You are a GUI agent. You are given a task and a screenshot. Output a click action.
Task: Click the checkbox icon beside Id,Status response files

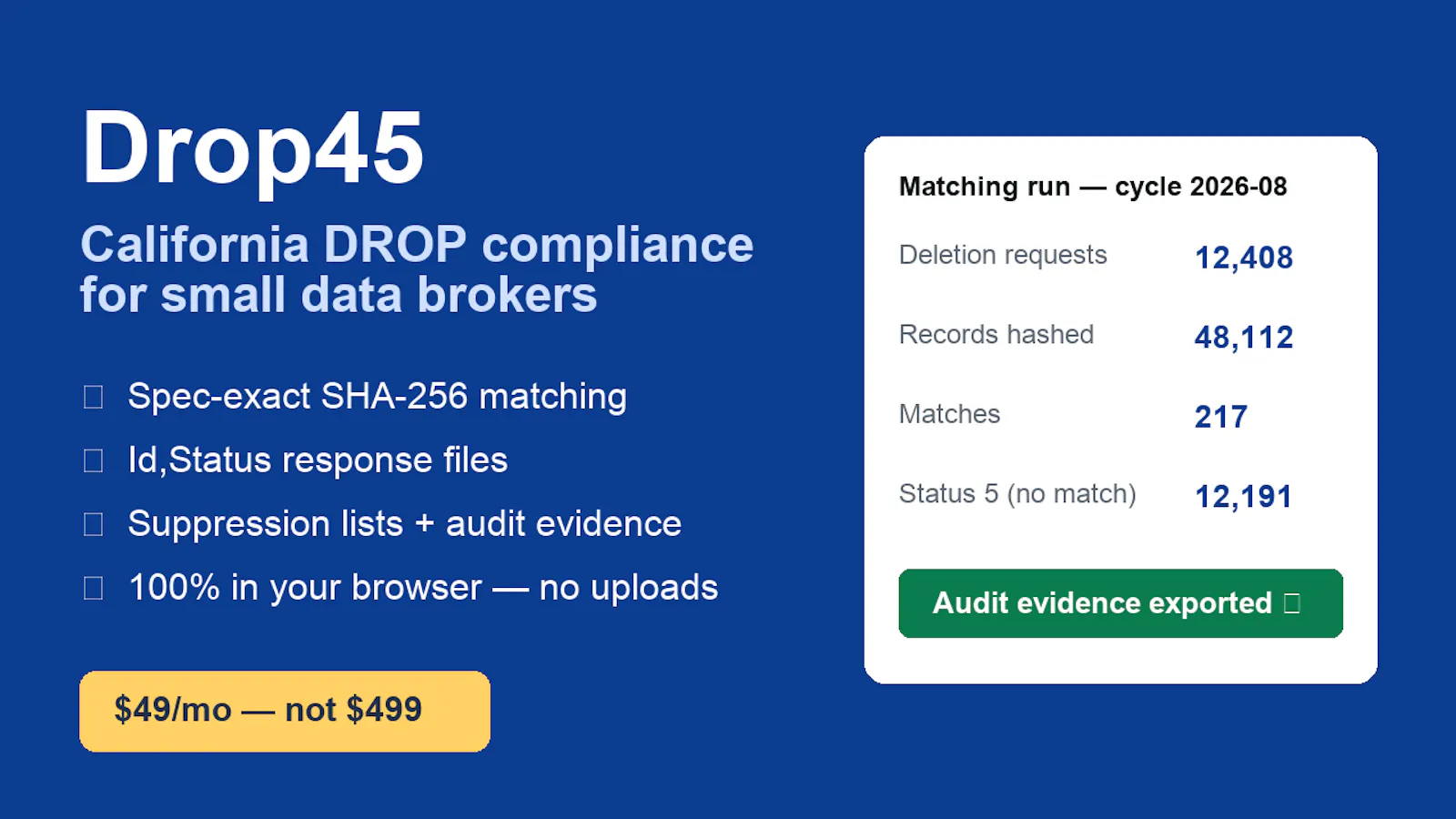[x=93, y=460]
